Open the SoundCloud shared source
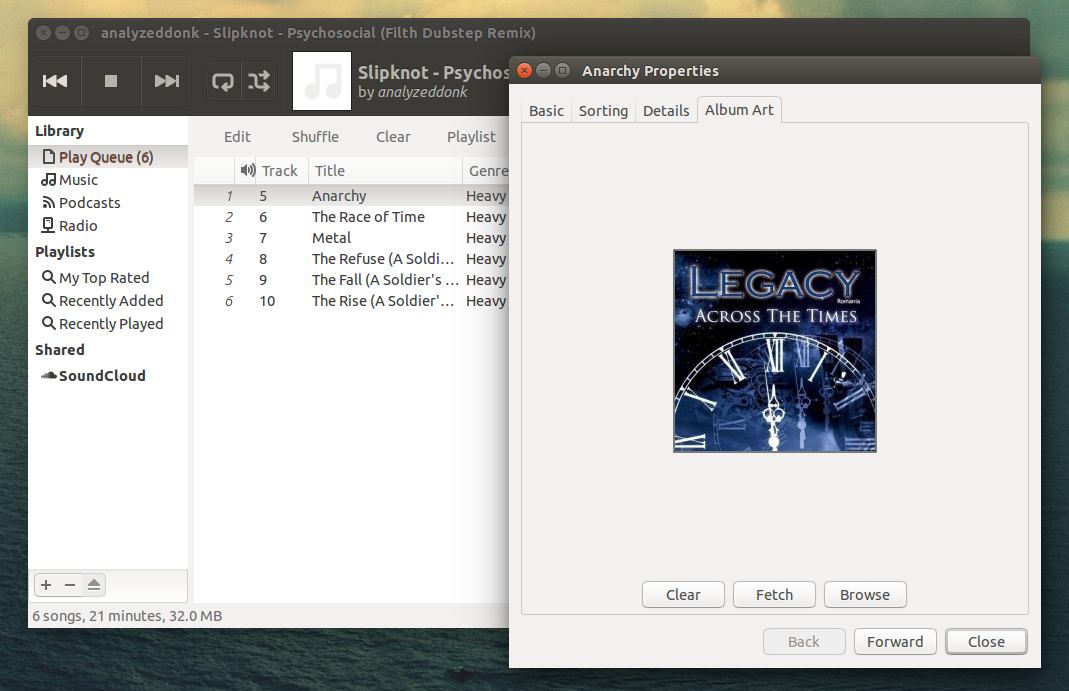 pos(101,375)
